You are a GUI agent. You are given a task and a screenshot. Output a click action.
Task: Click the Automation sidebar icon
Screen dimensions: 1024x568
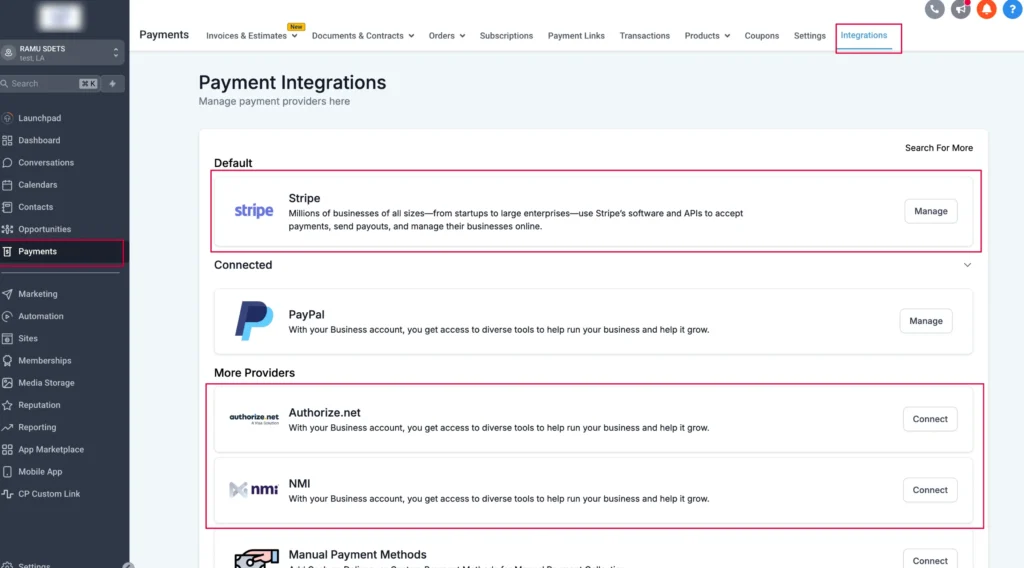pyautogui.click(x=7, y=316)
